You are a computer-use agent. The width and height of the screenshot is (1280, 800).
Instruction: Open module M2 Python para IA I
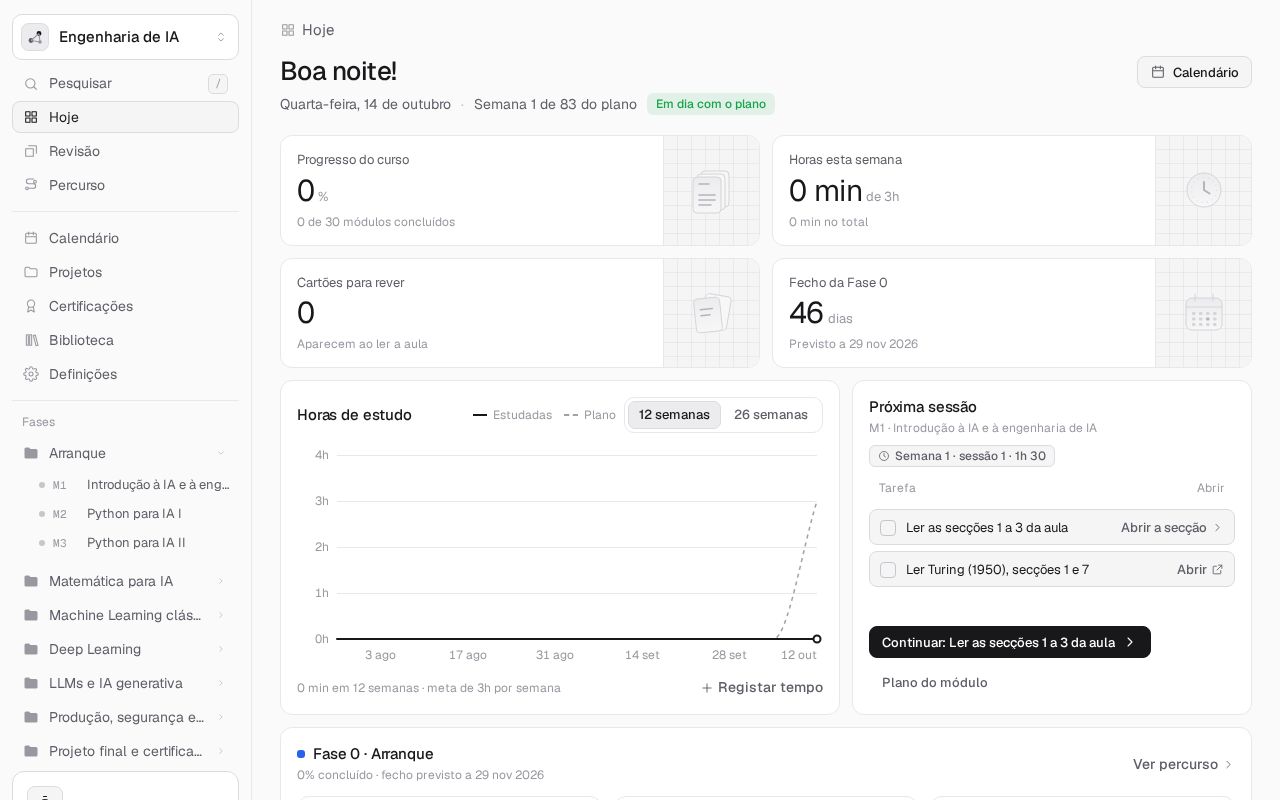click(x=134, y=514)
